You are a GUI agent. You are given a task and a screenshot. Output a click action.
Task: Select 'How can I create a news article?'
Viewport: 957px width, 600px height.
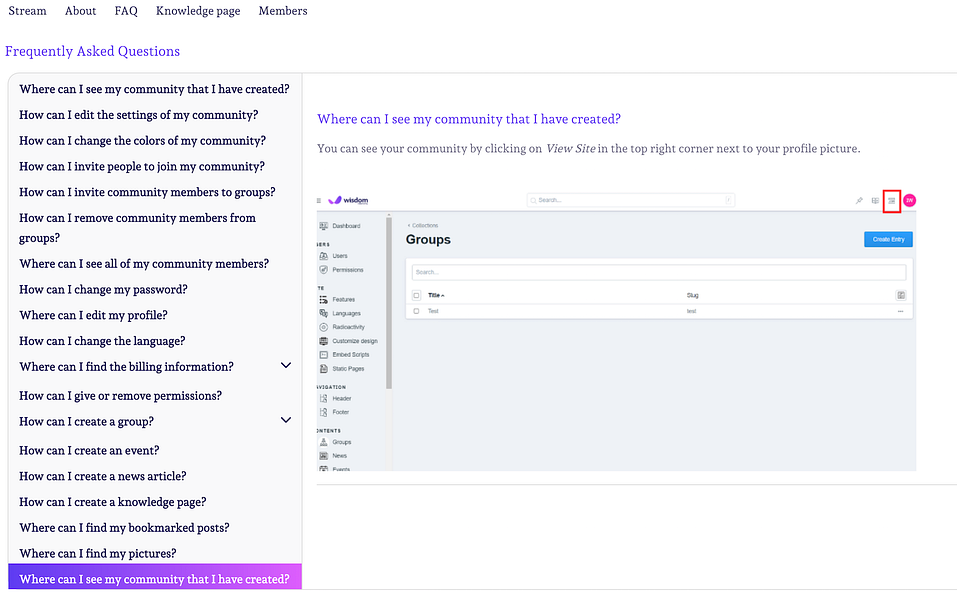click(x=103, y=476)
